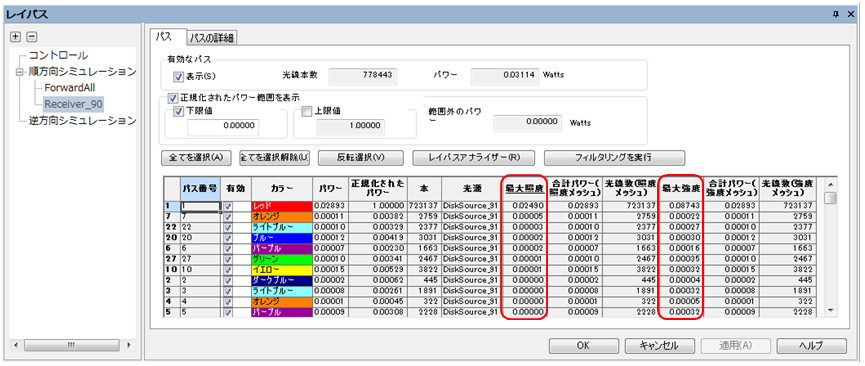865x366 pixels.
Task: Close the レイパス panel
Action: click(851, 13)
